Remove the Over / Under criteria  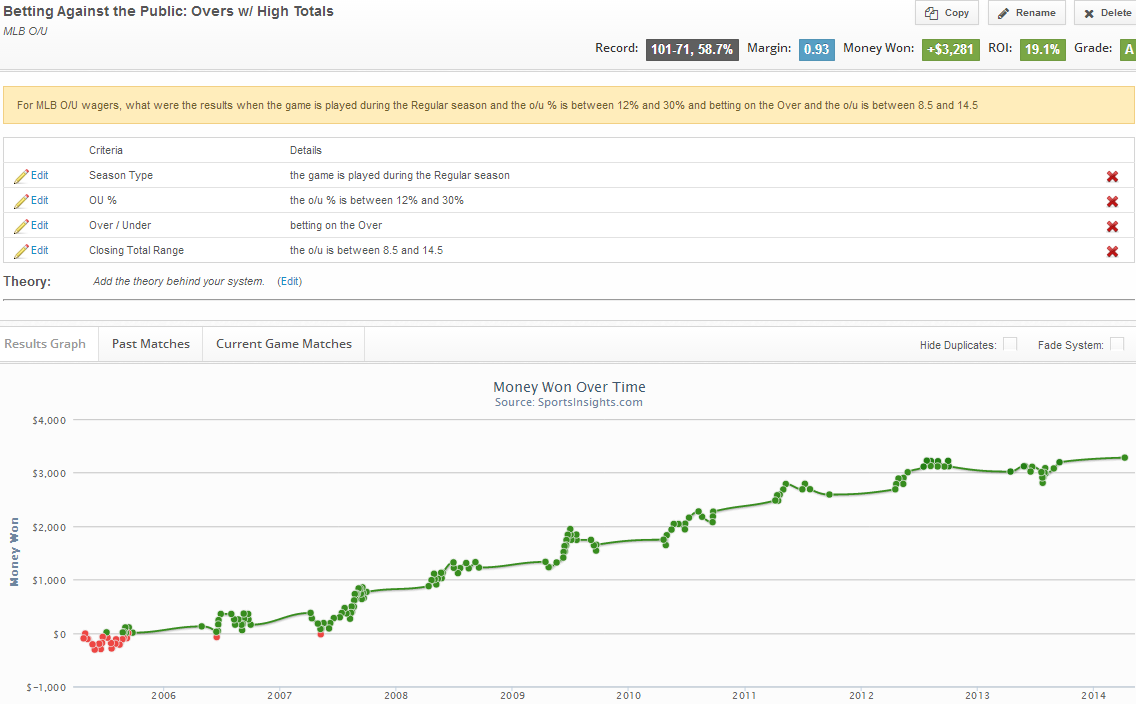1112,226
